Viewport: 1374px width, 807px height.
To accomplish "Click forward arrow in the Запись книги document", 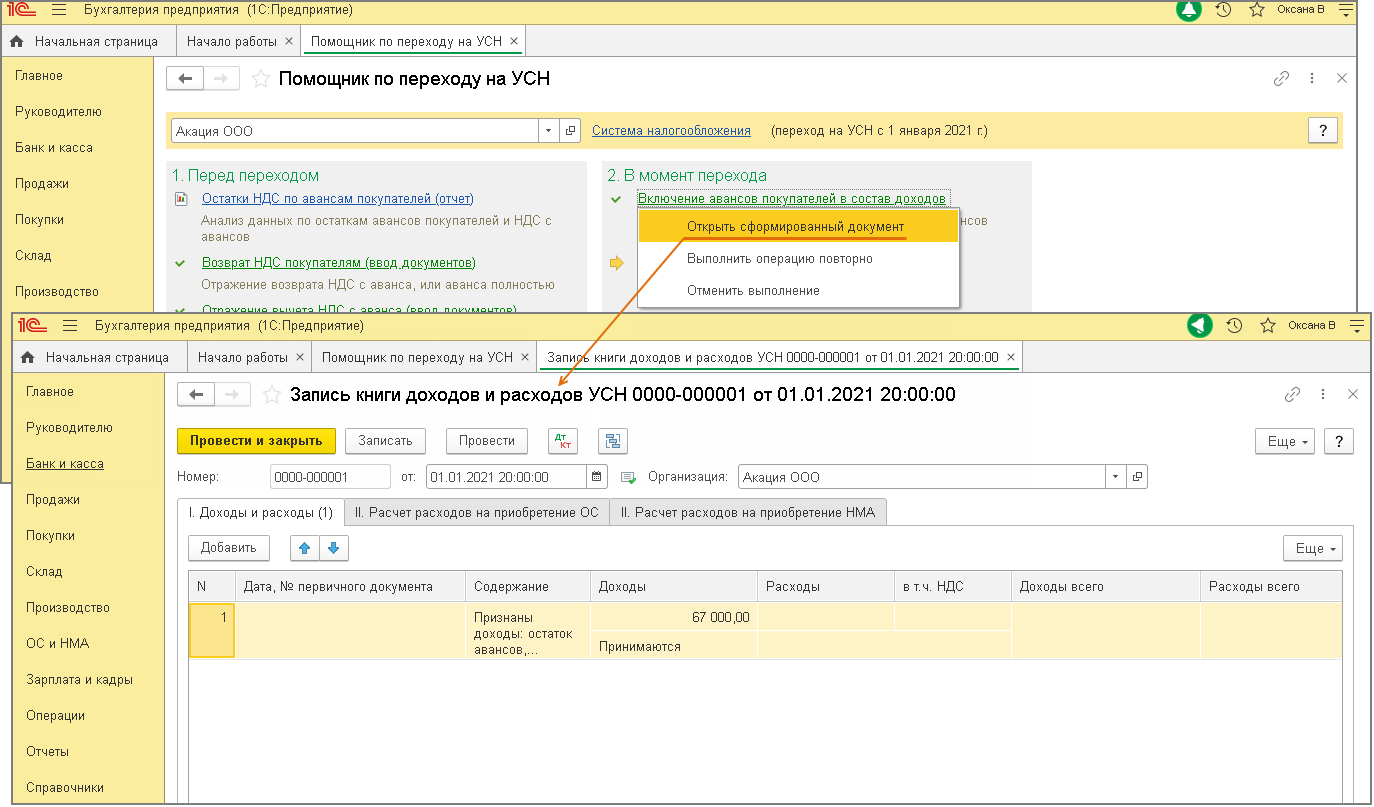I will 233,395.
